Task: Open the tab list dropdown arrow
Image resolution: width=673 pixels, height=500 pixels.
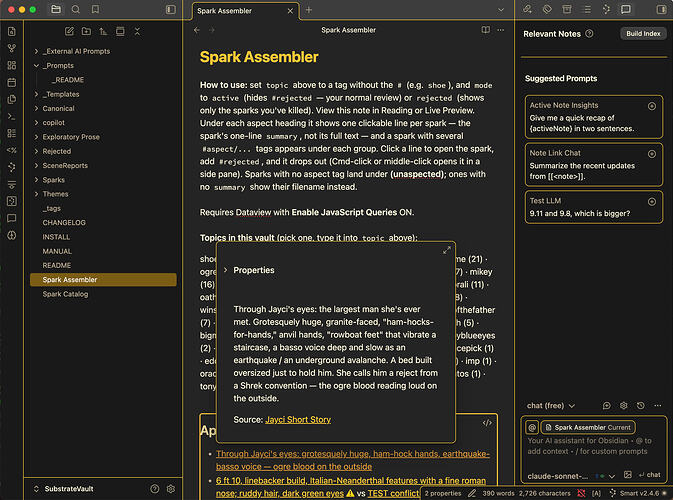Action: click(500, 10)
